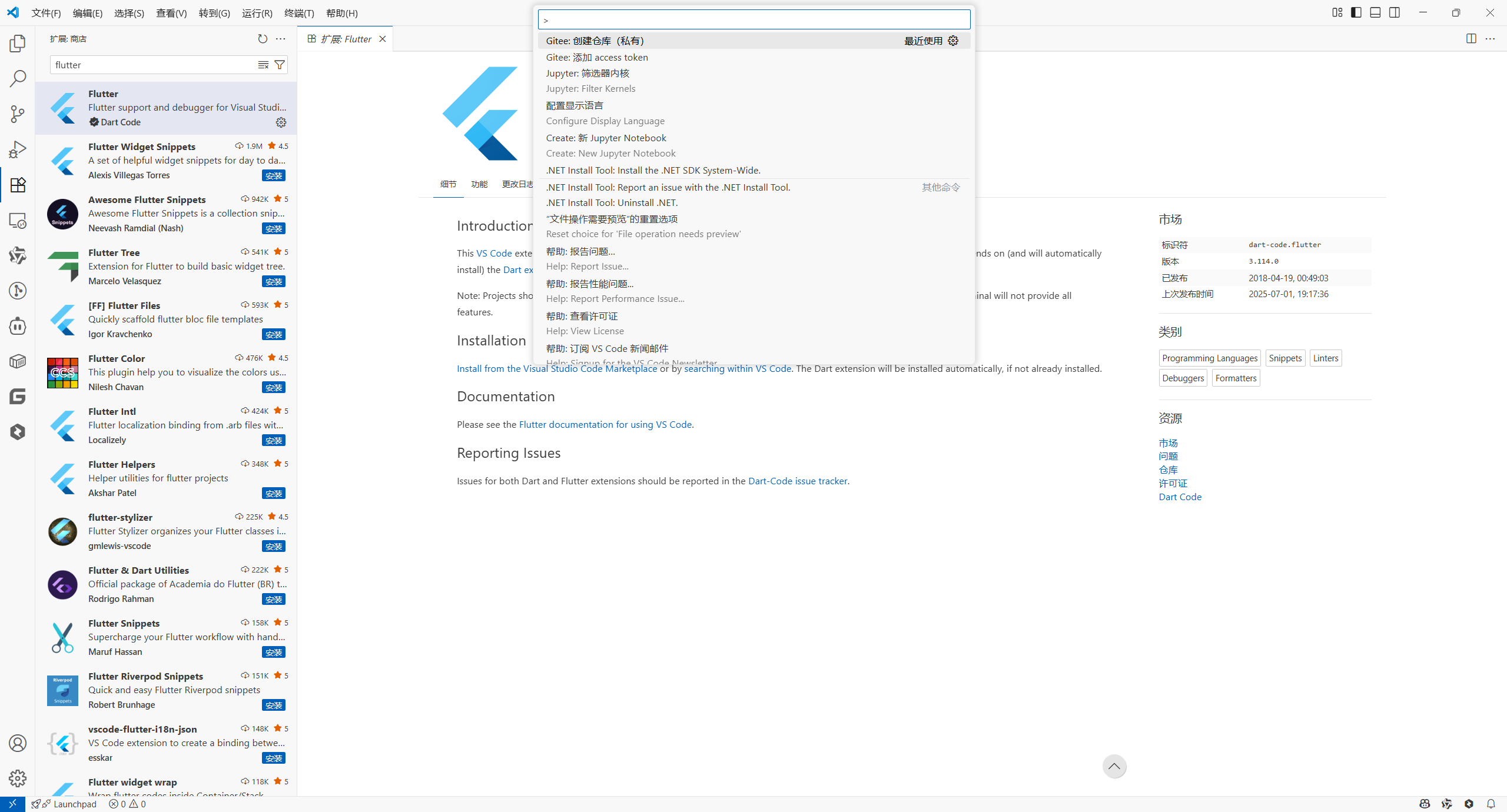This screenshot has height=812, width=1507.
Task: Open remote window indicator in status bar
Action: [12, 804]
